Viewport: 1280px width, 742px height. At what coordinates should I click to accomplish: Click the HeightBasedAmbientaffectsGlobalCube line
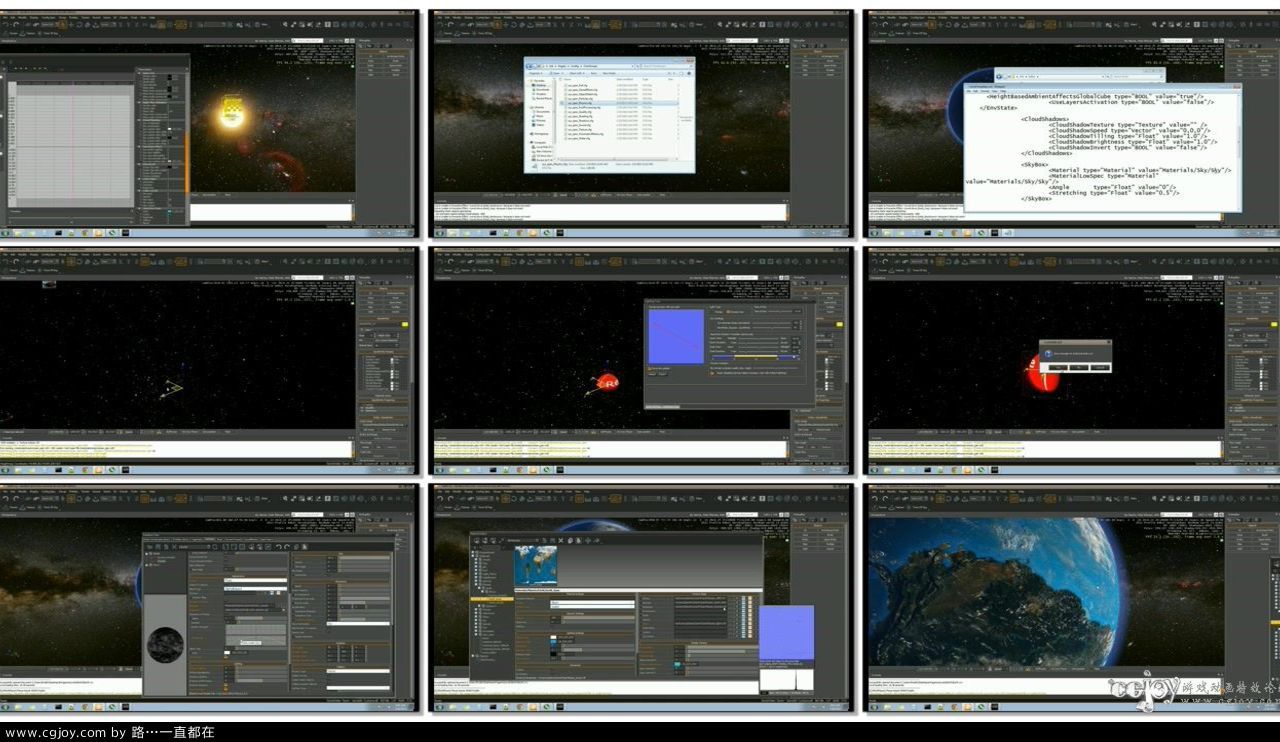(1093, 96)
